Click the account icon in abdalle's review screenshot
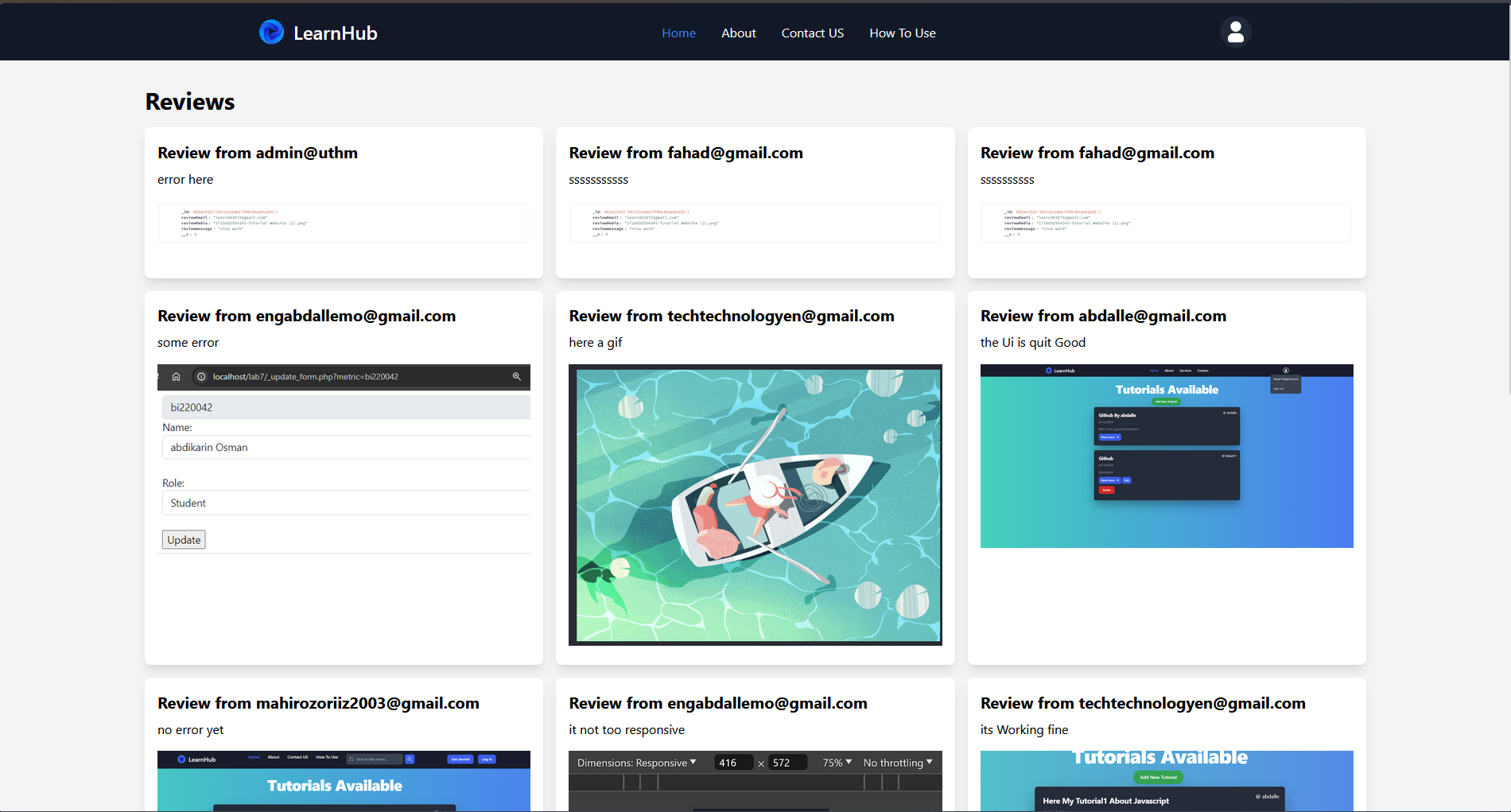 click(x=1286, y=371)
